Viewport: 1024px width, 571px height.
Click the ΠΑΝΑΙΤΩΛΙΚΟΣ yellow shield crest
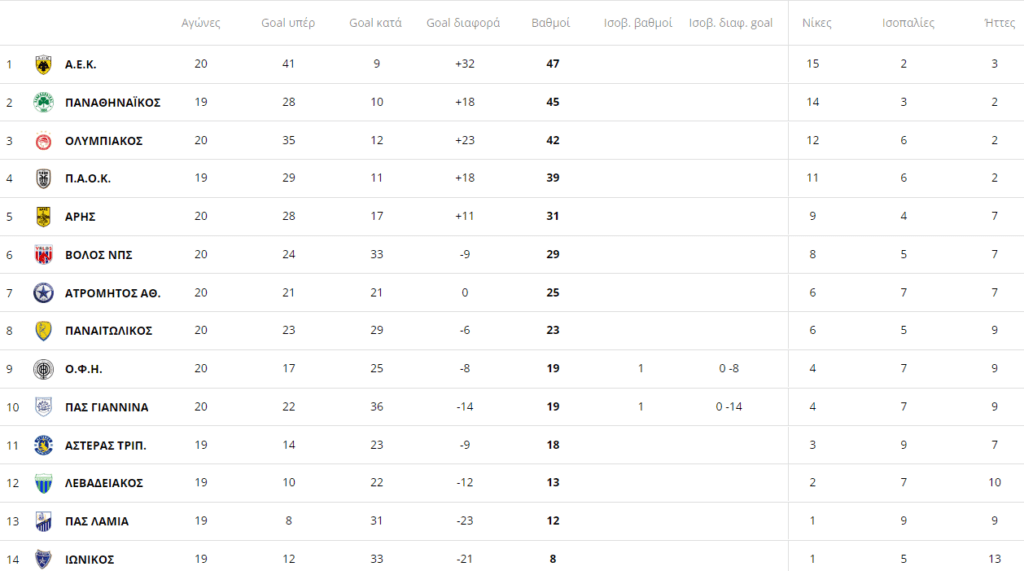pos(43,331)
